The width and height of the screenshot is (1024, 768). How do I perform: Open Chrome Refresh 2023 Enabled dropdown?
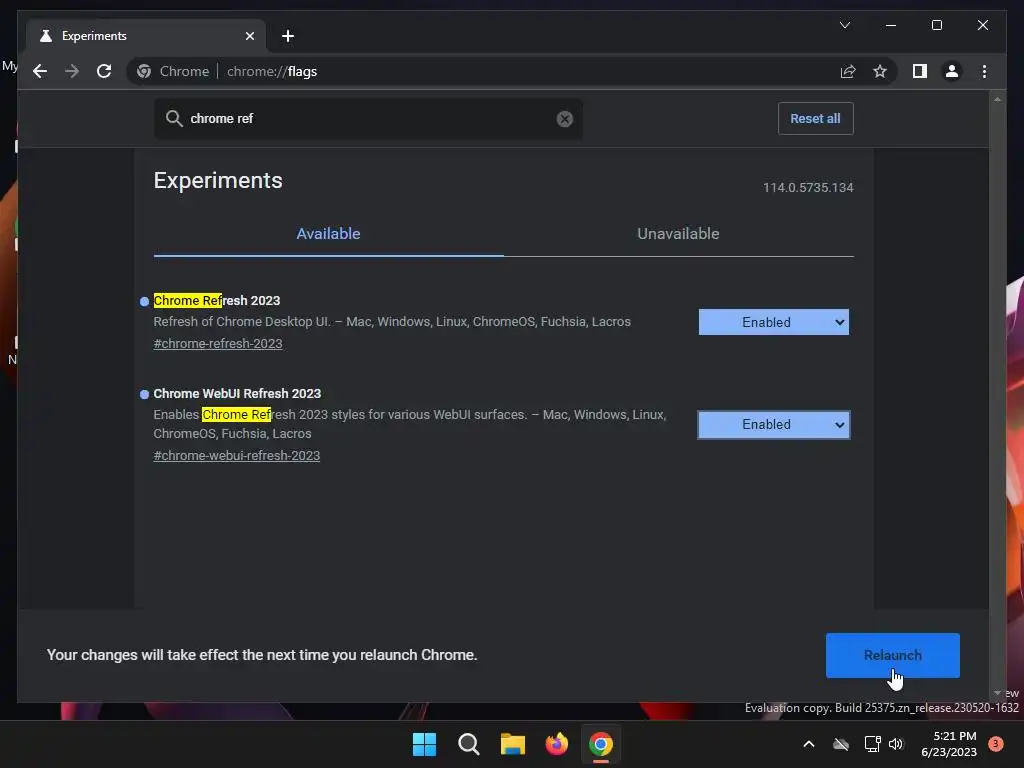tap(773, 322)
